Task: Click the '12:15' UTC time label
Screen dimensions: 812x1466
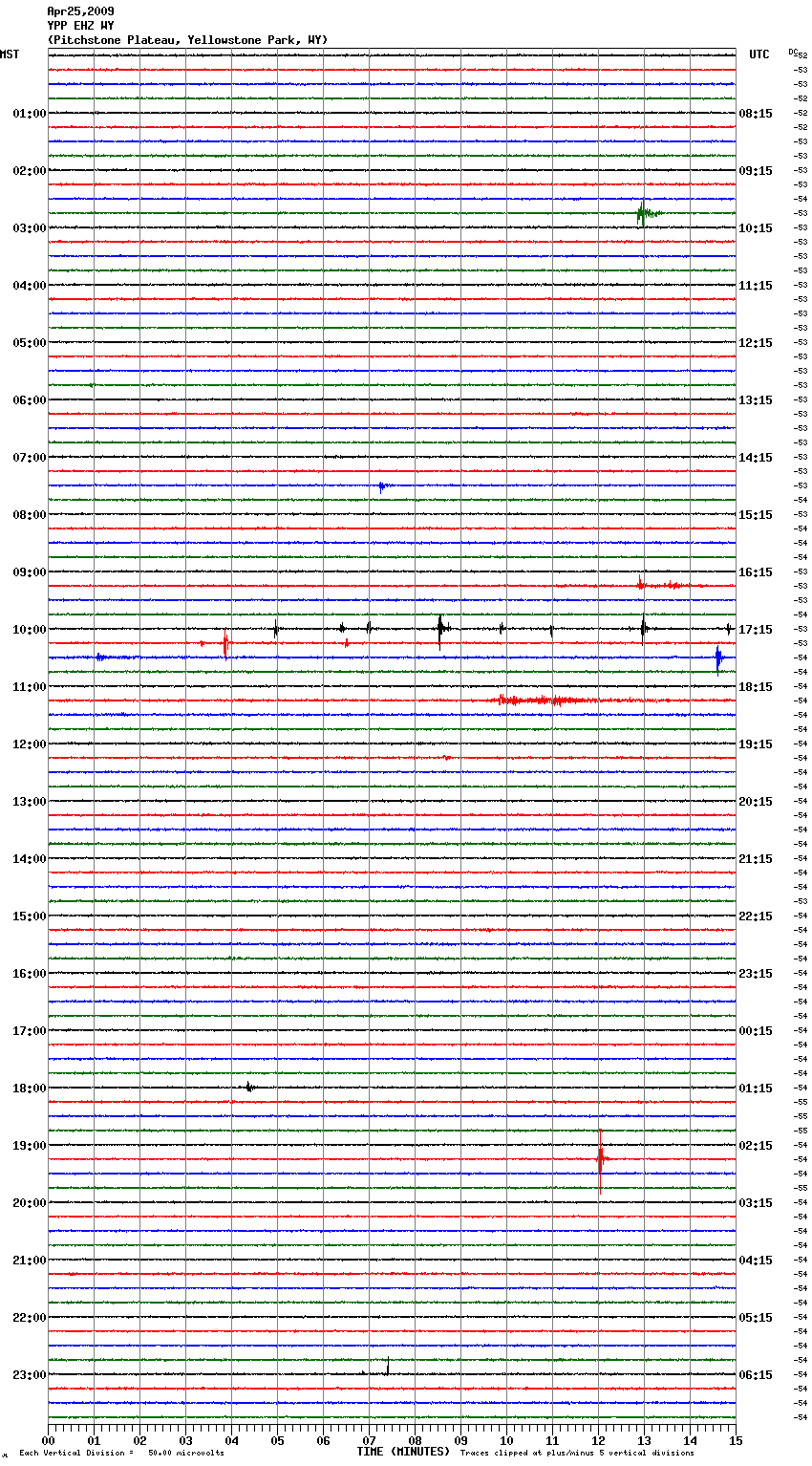Action: pyautogui.click(x=756, y=343)
